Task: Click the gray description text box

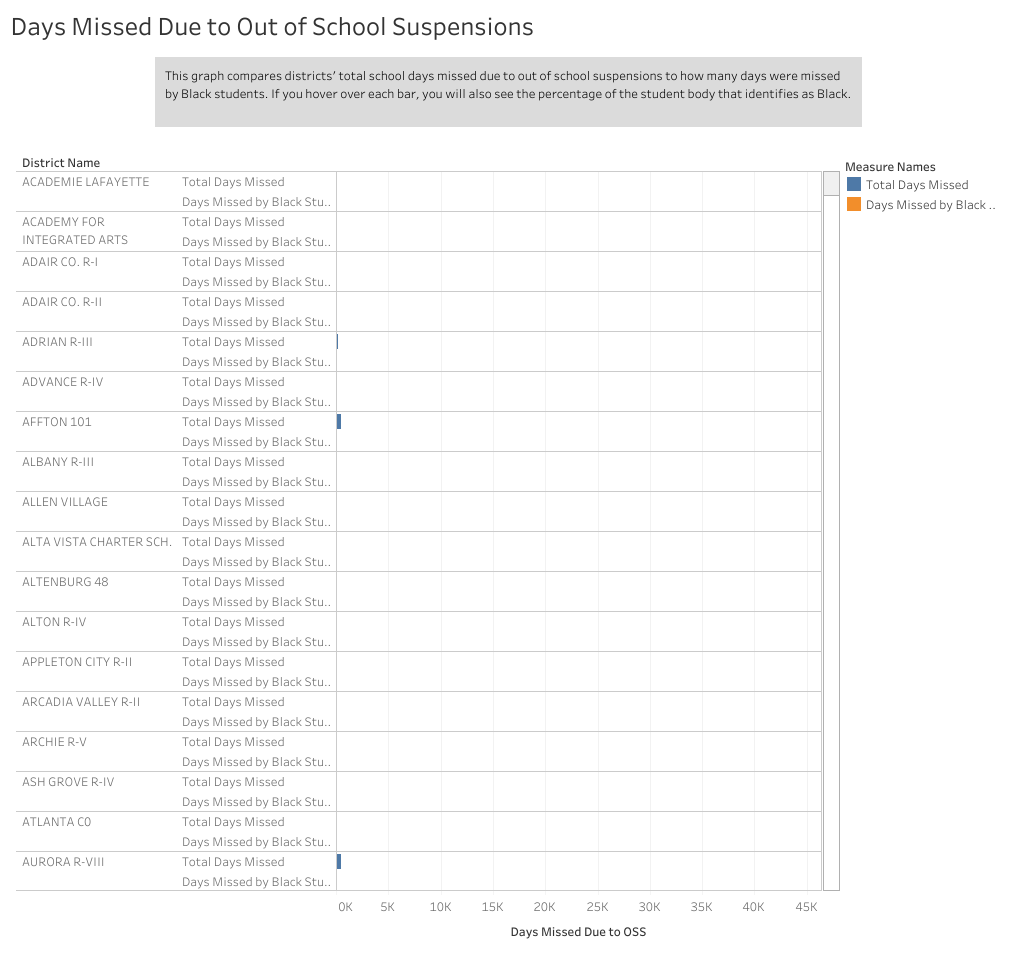Action: 508,91
